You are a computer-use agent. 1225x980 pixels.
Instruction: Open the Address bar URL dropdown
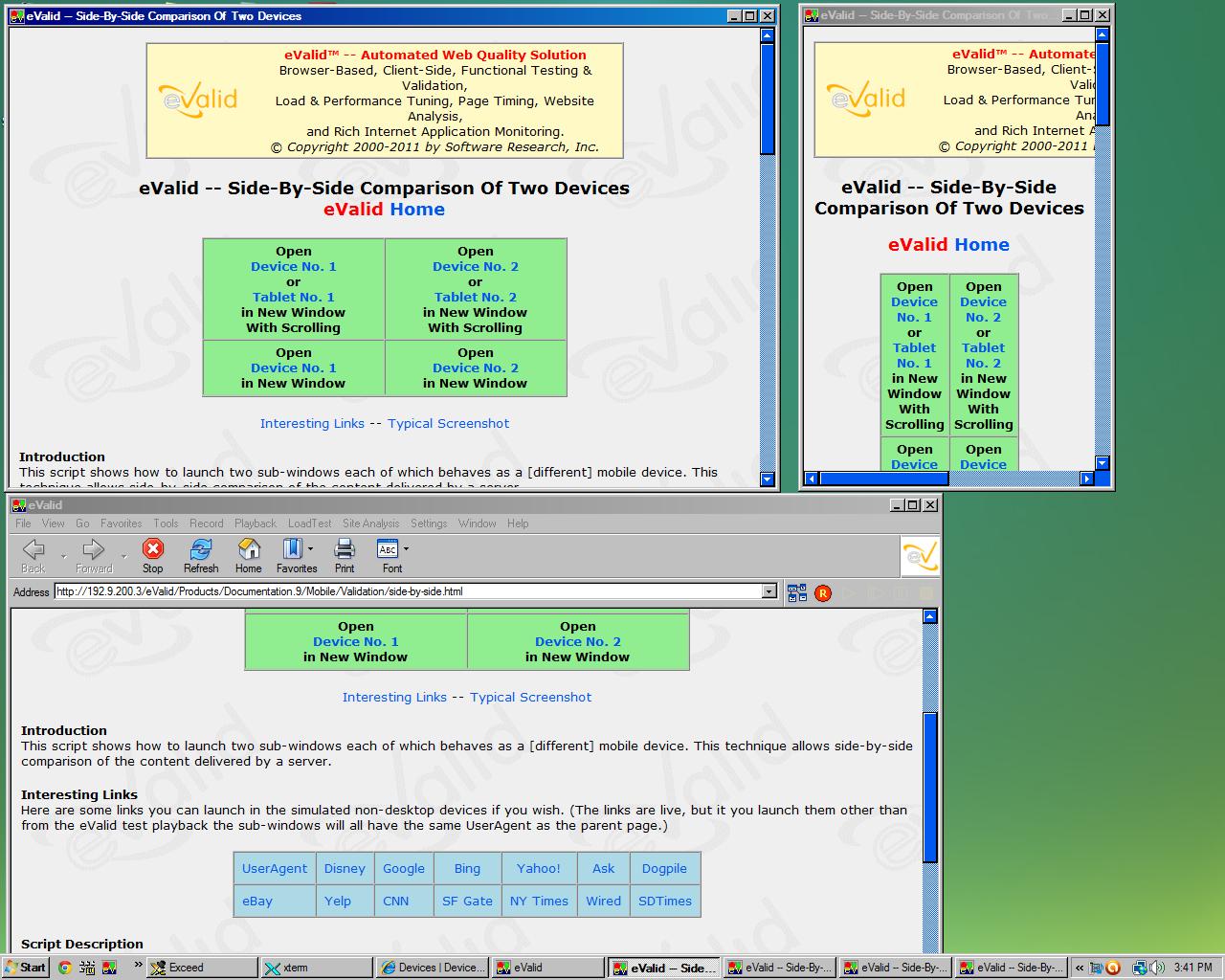tap(768, 591)
